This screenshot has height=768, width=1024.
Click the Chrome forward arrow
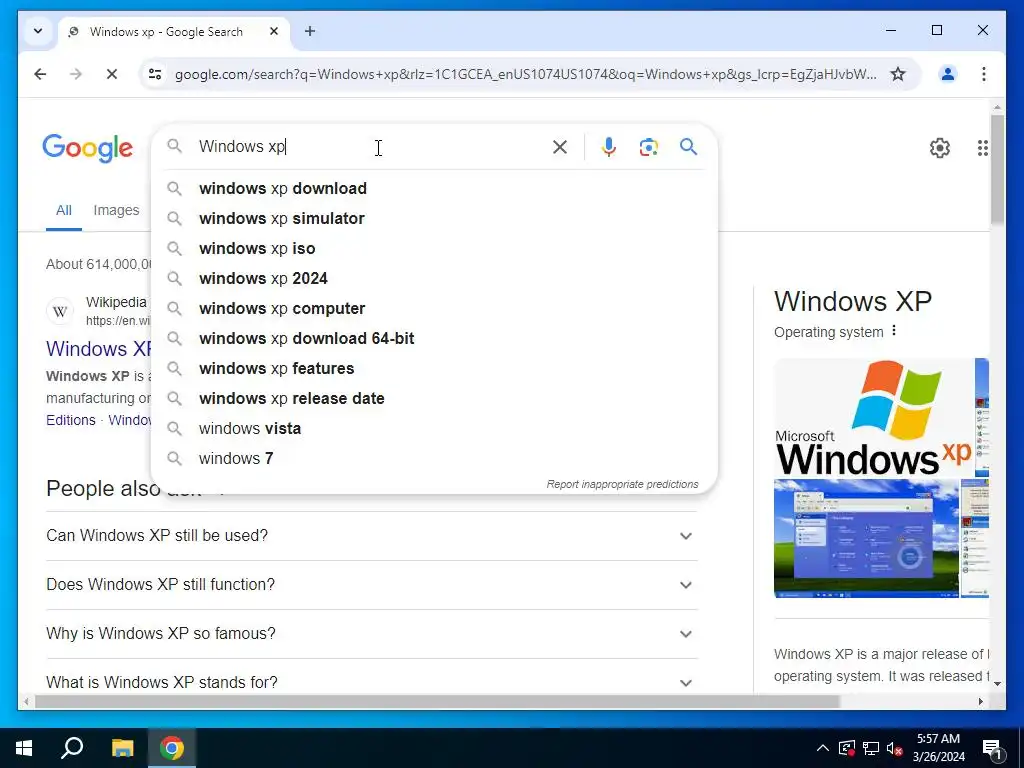click(x=76, y=74)
